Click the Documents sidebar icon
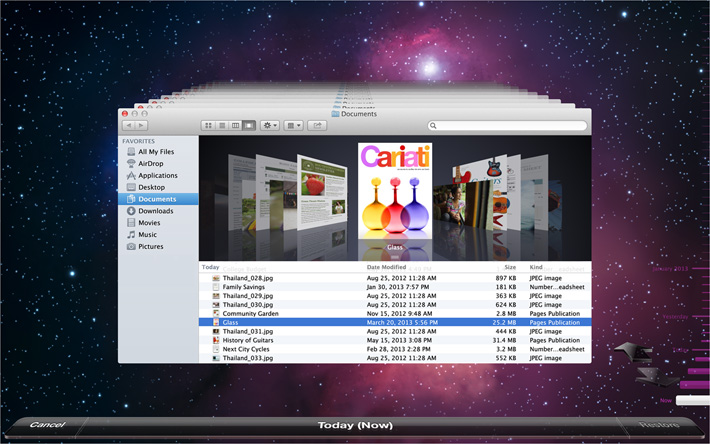This screenshot has height=444, width=710. (131, 199)
